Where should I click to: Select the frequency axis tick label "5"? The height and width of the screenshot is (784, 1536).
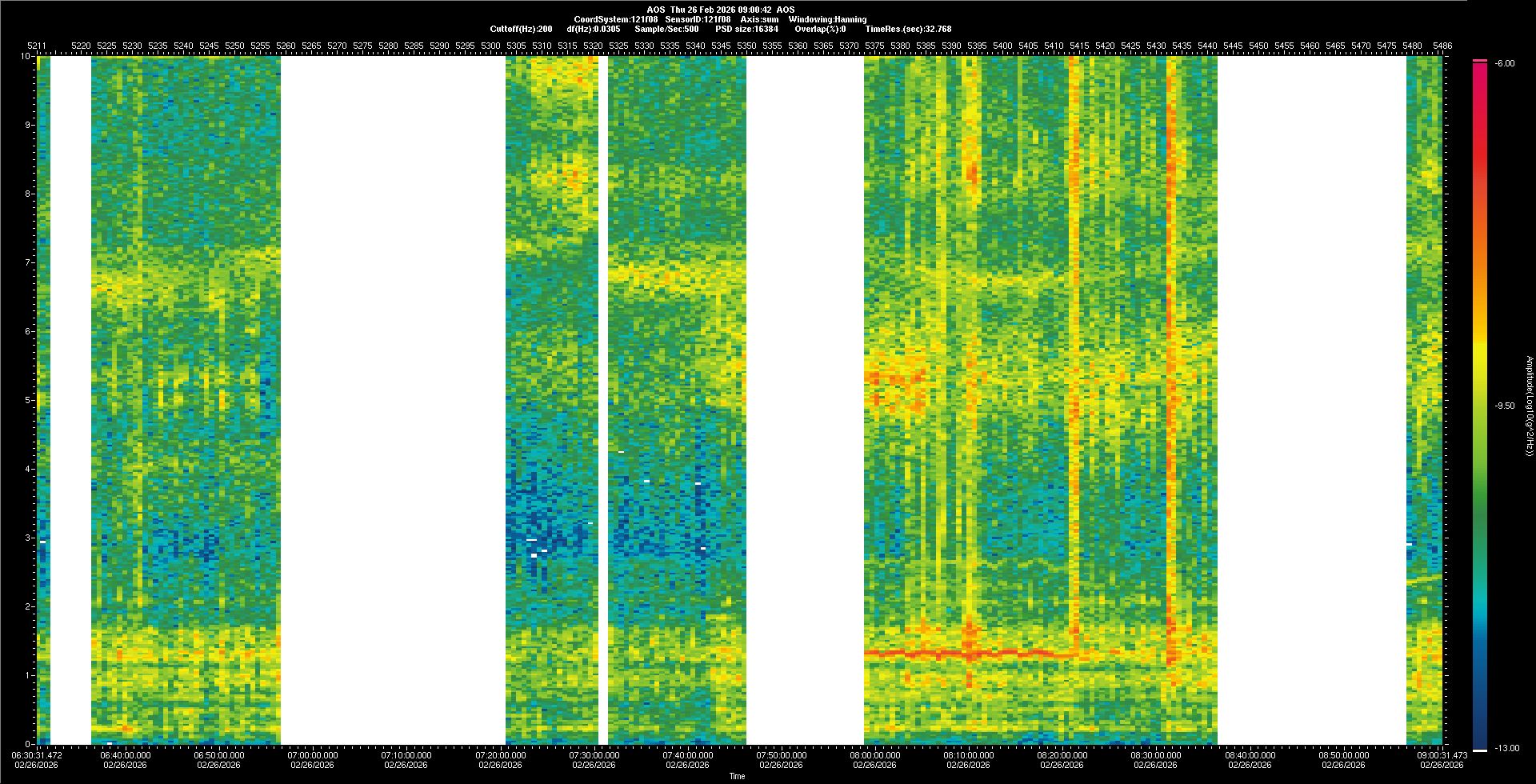coord(28,400)
